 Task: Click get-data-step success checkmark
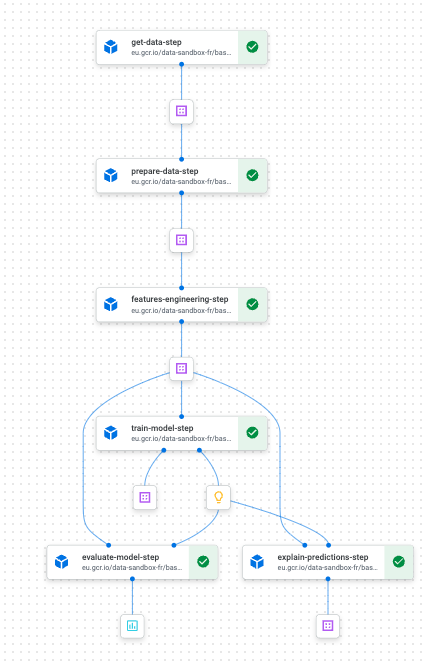coord(252,47)
